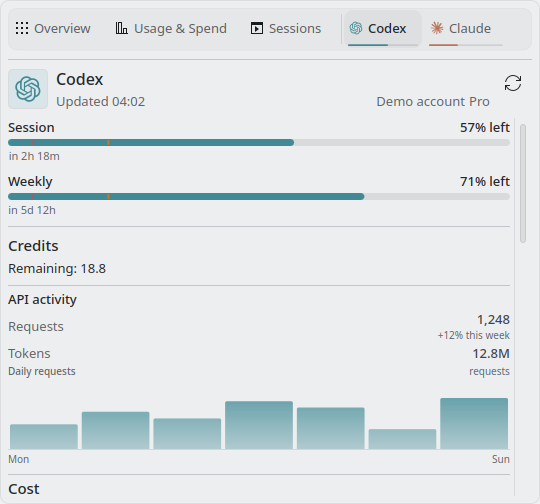Screen dimensions: 540x504
Task: Click the 'Daily requests' label
Action: point(42,371)
